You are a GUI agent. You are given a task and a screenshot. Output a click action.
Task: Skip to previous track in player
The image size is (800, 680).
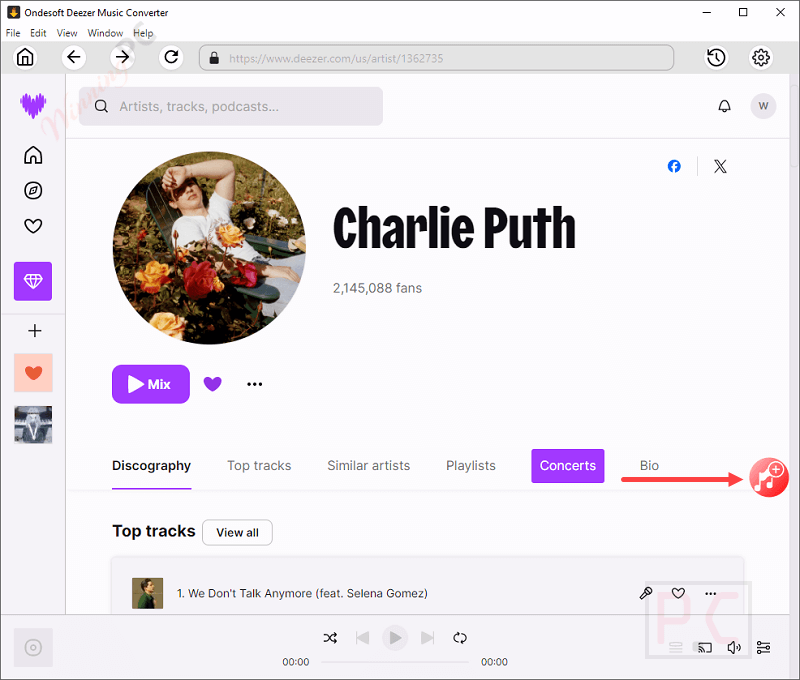tap(362, 638)
